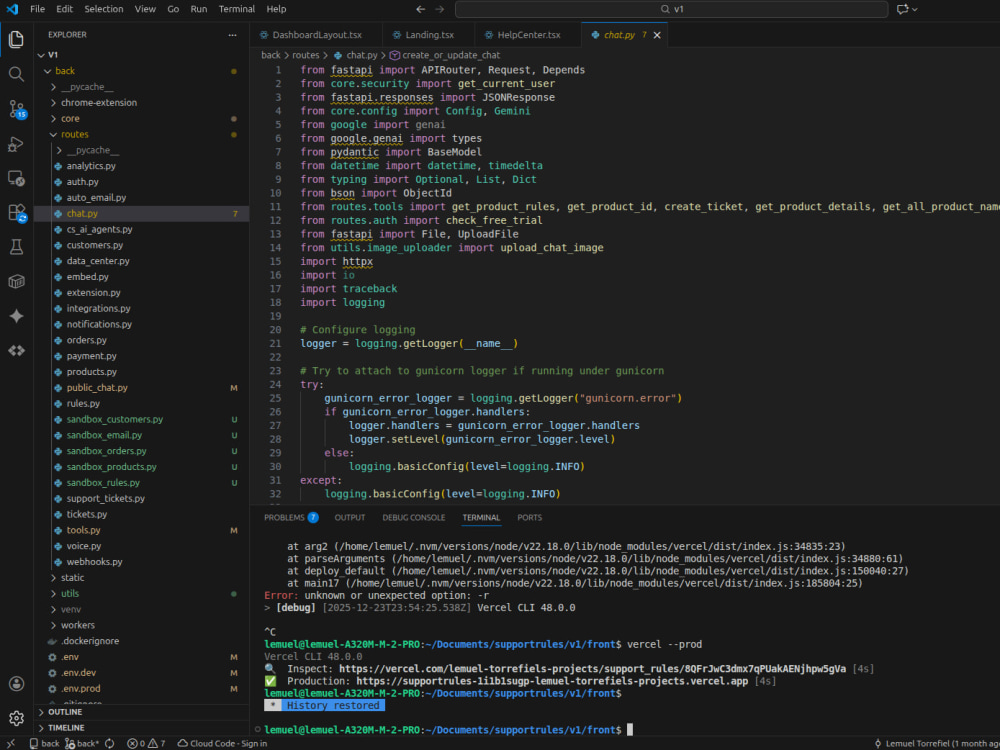1000x750 pixels.
Task: Switch to the PROBLEMS panel tab
Action: tap(291, 517)
